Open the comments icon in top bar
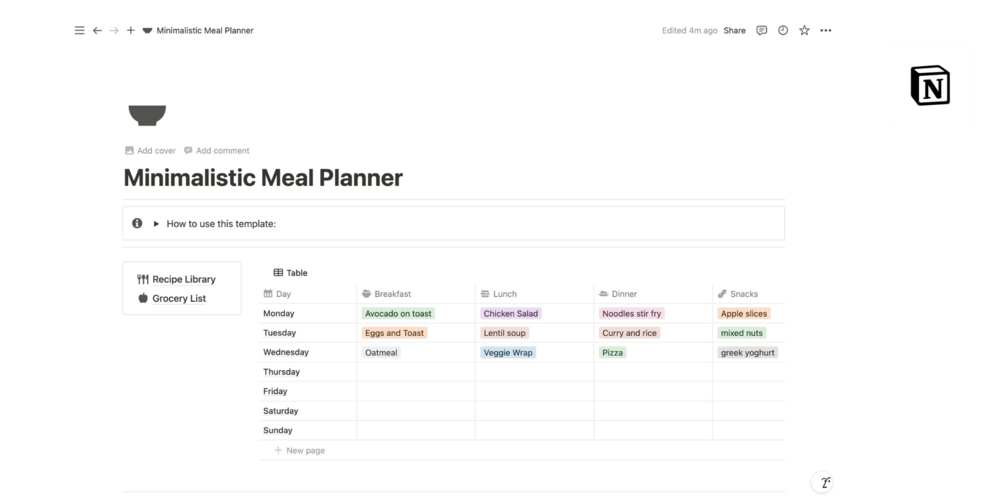This screenshot has height=502, width=1005. (762, 31)
